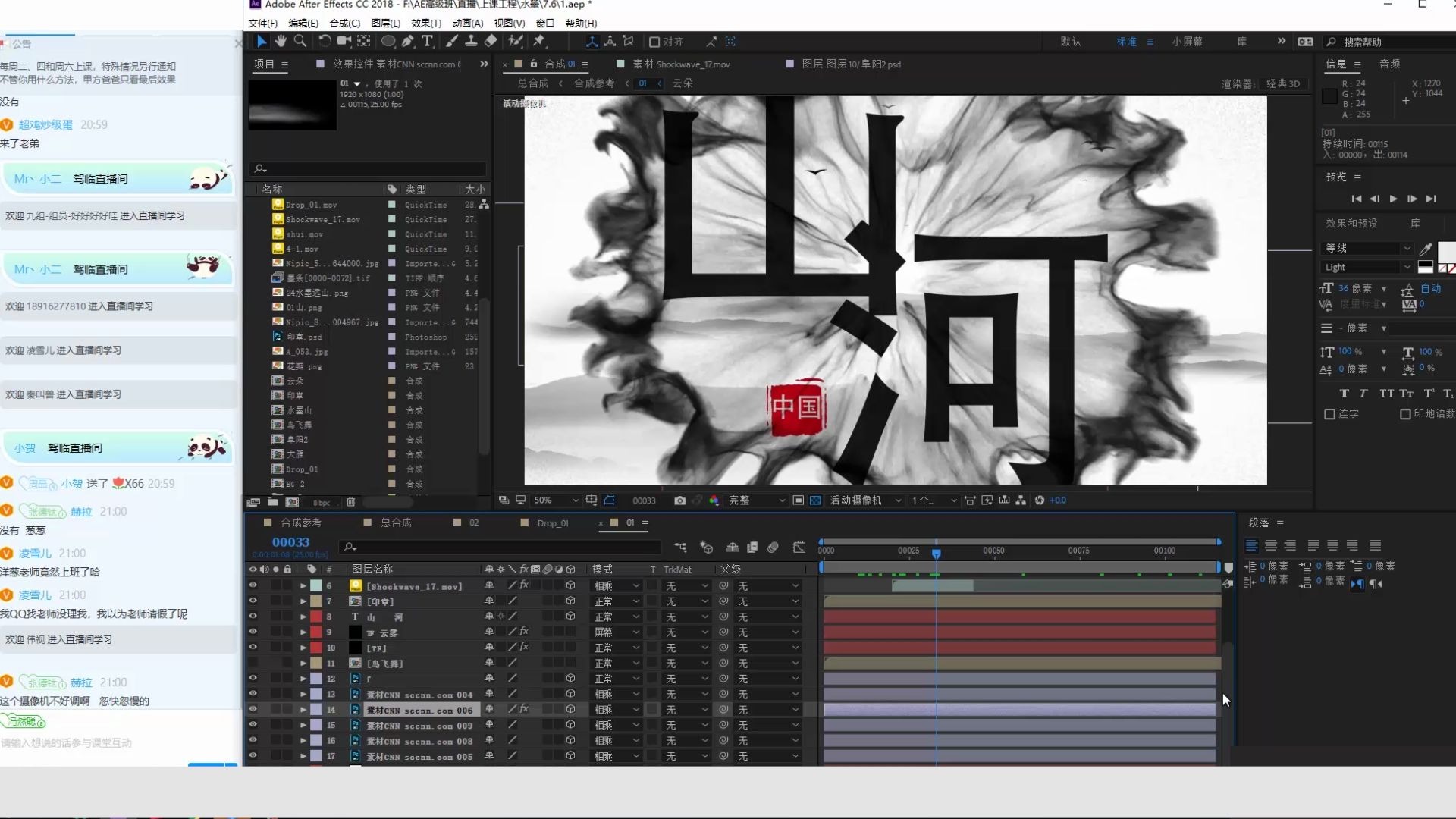Image resolution: width=1456 pixels, height=819 pixels.
Task: Select the Brush tool
Action: 452,41
